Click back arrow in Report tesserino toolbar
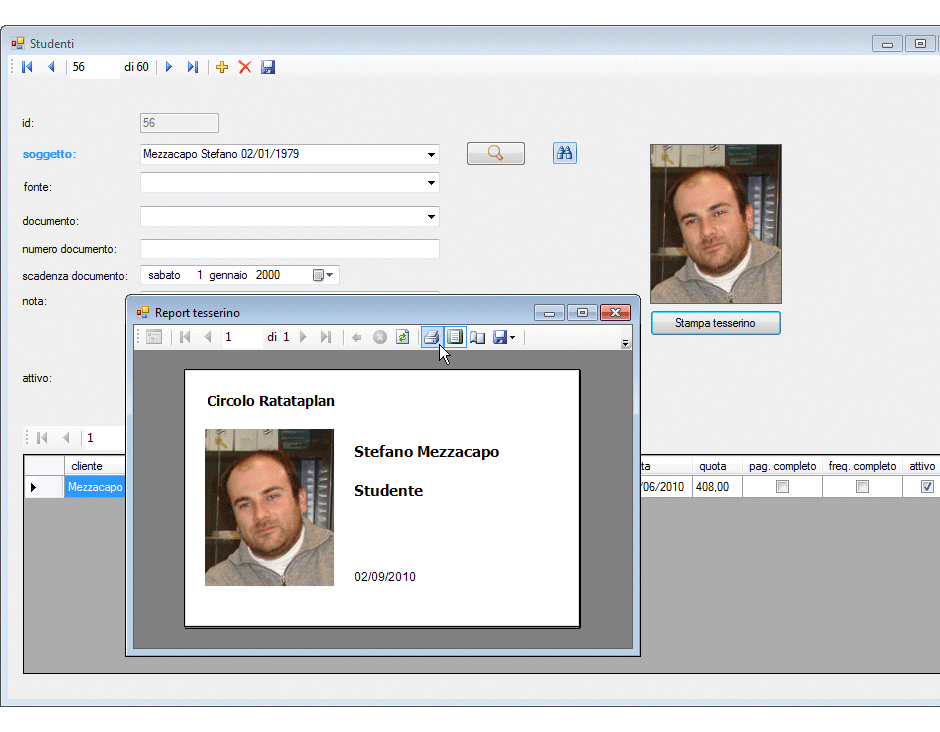 [x=357, y=338]
